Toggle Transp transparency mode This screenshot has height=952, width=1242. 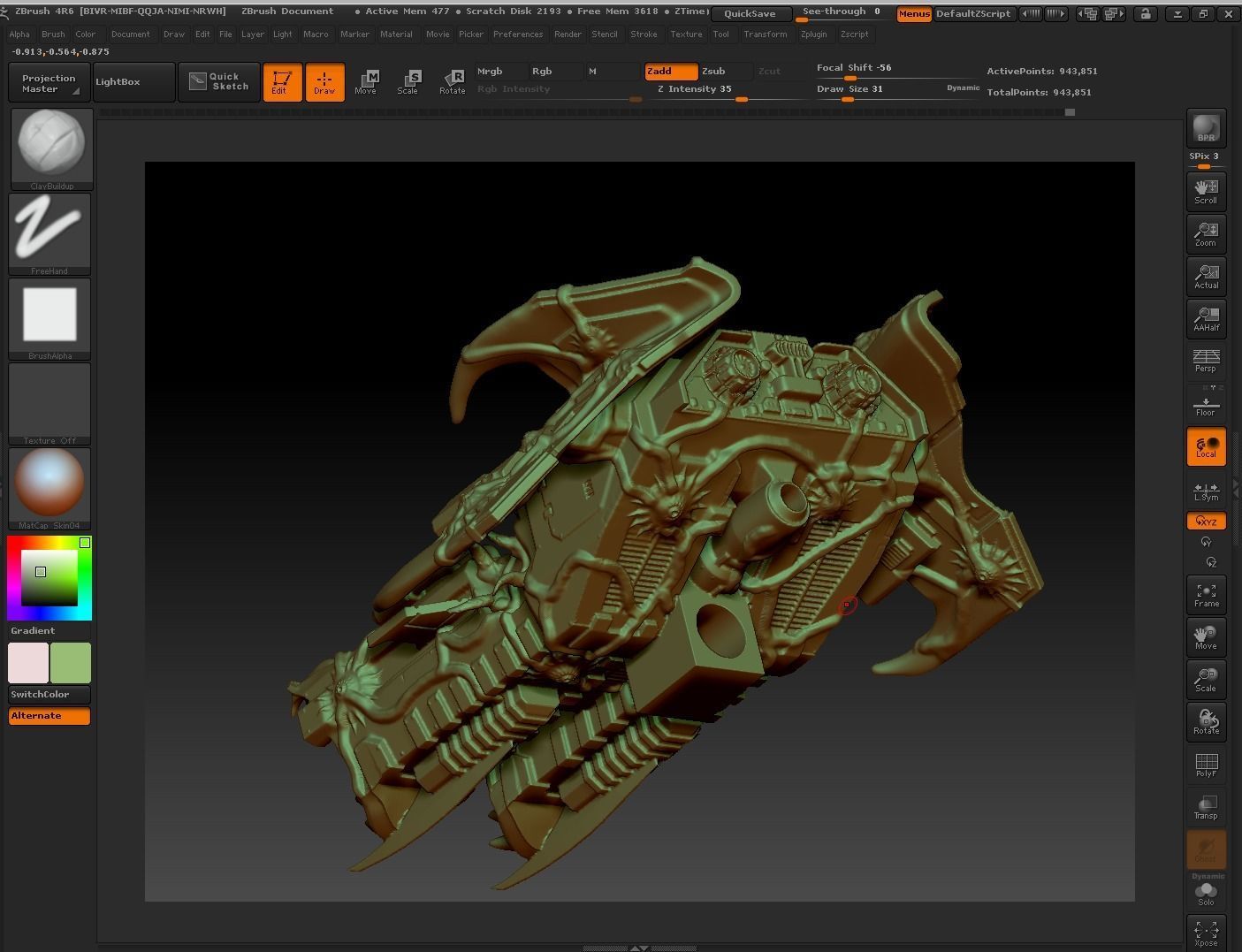pyautogui.click(x=1206, y=806)
